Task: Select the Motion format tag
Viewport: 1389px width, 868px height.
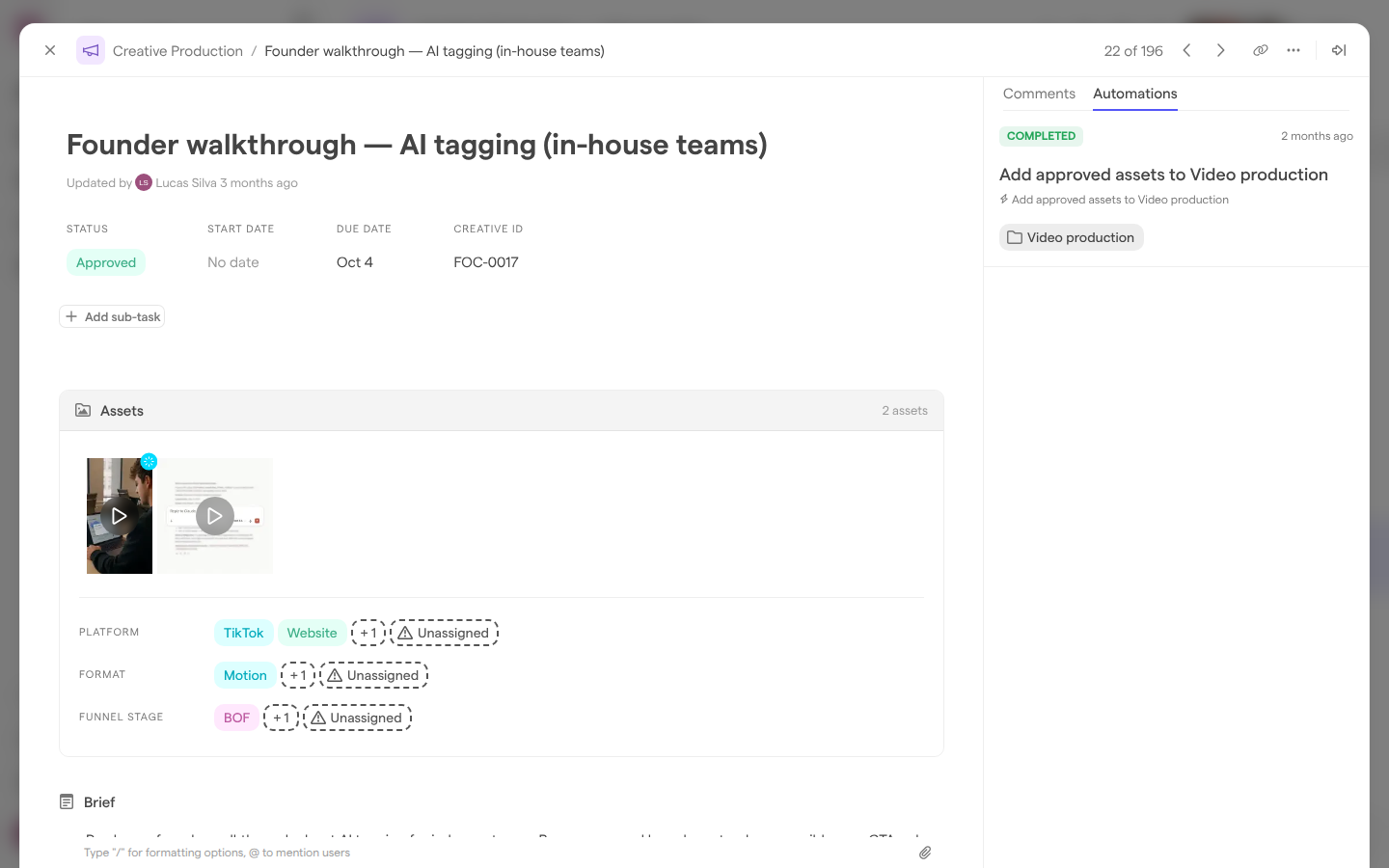Action: pyautogui.click(x=245, y=675)
